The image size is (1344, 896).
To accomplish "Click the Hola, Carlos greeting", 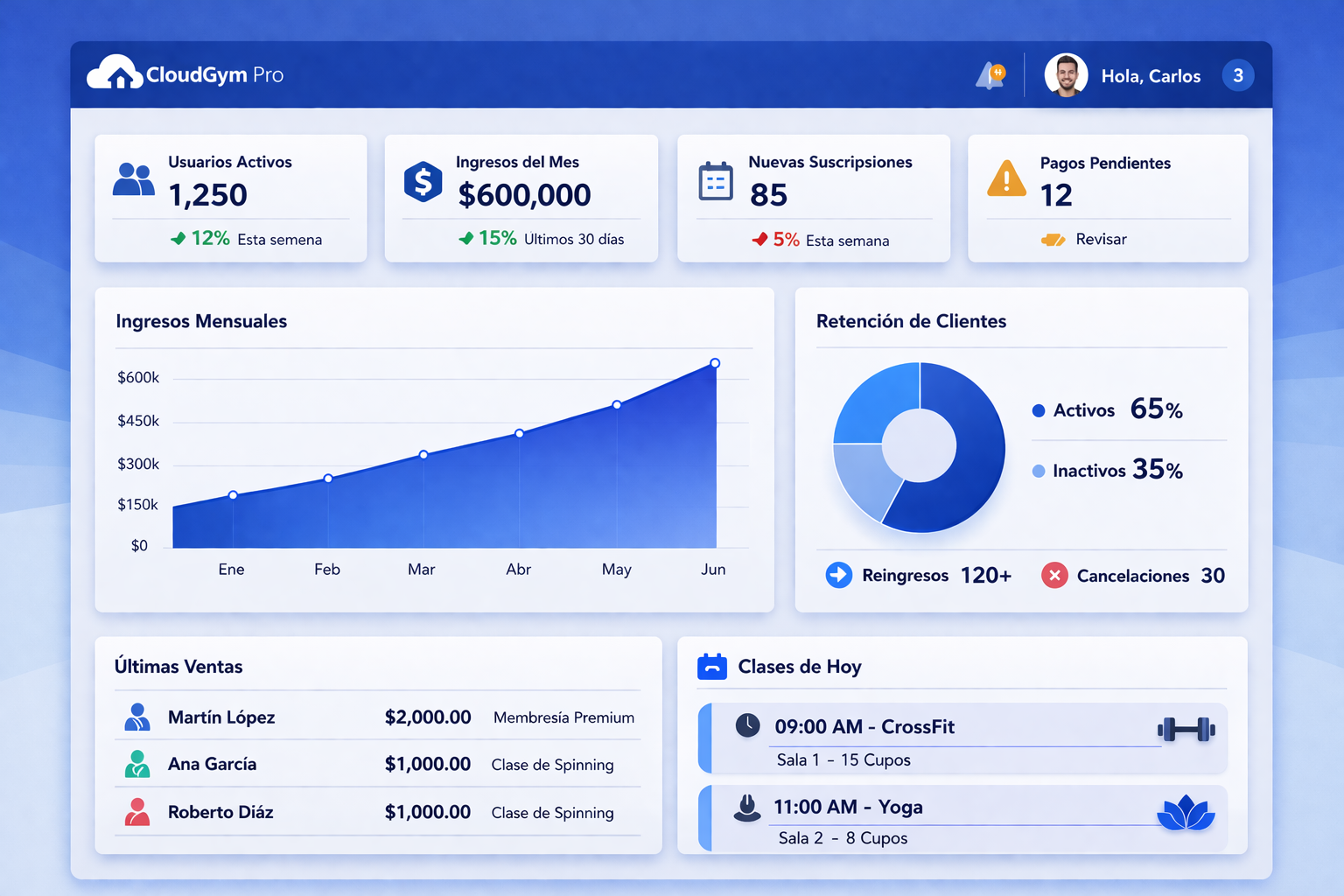I will (x=1151, y=76).
